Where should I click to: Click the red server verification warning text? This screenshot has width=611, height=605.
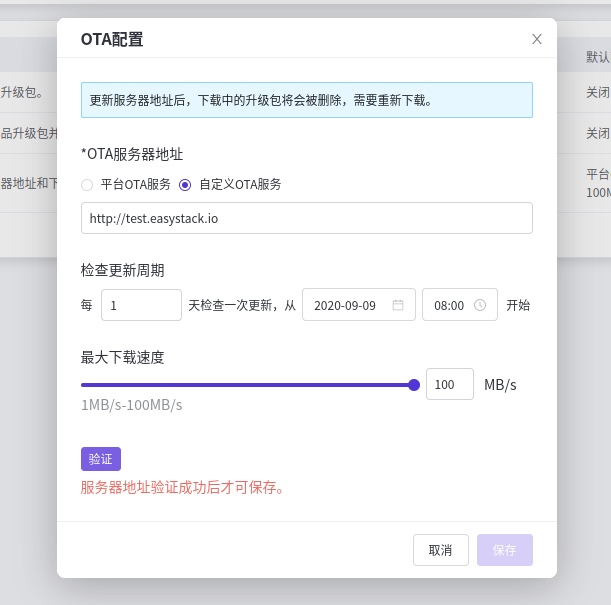[x=183, y=488]
